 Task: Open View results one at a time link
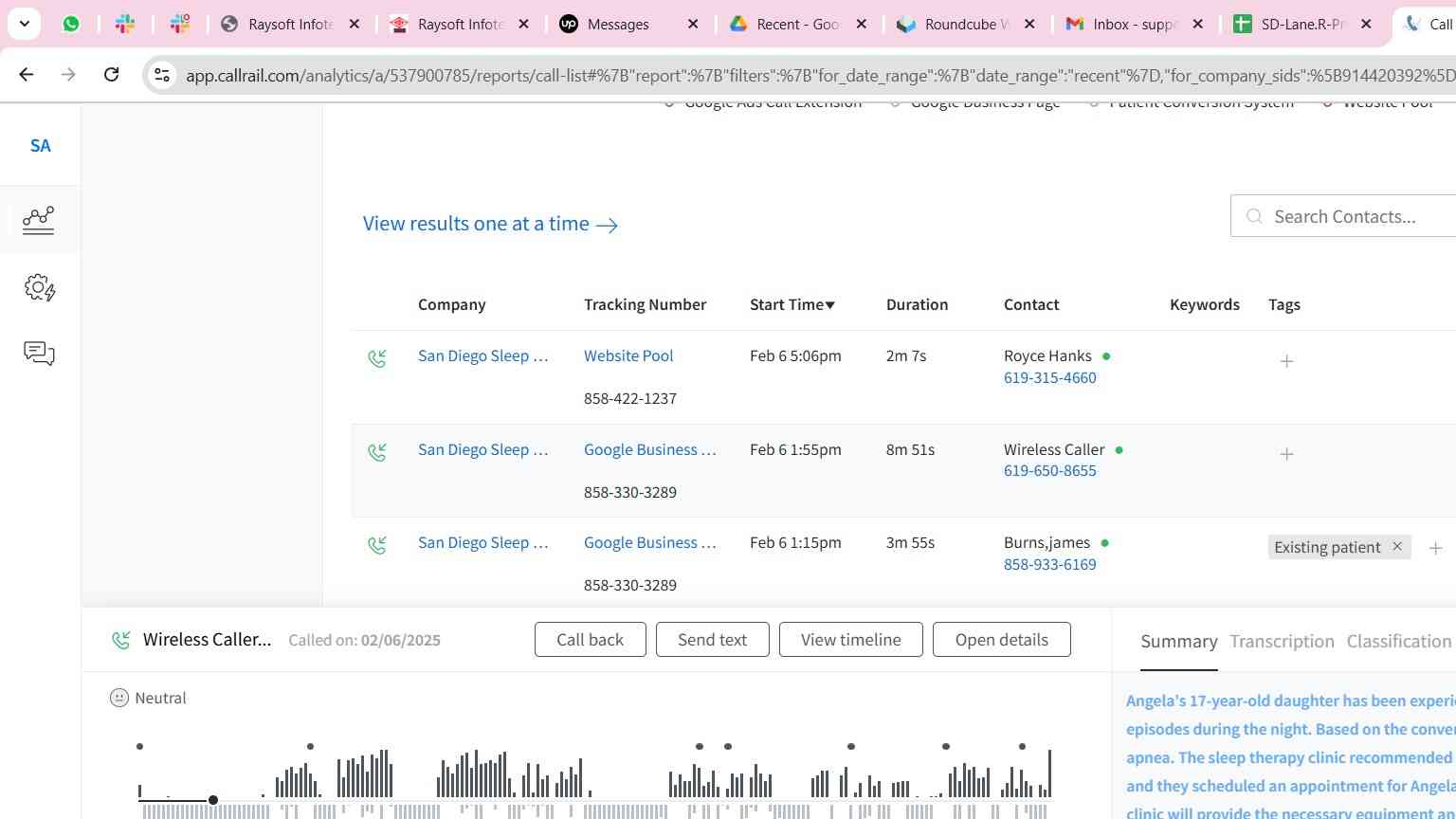pyautogui.click(x=490, y=224)
